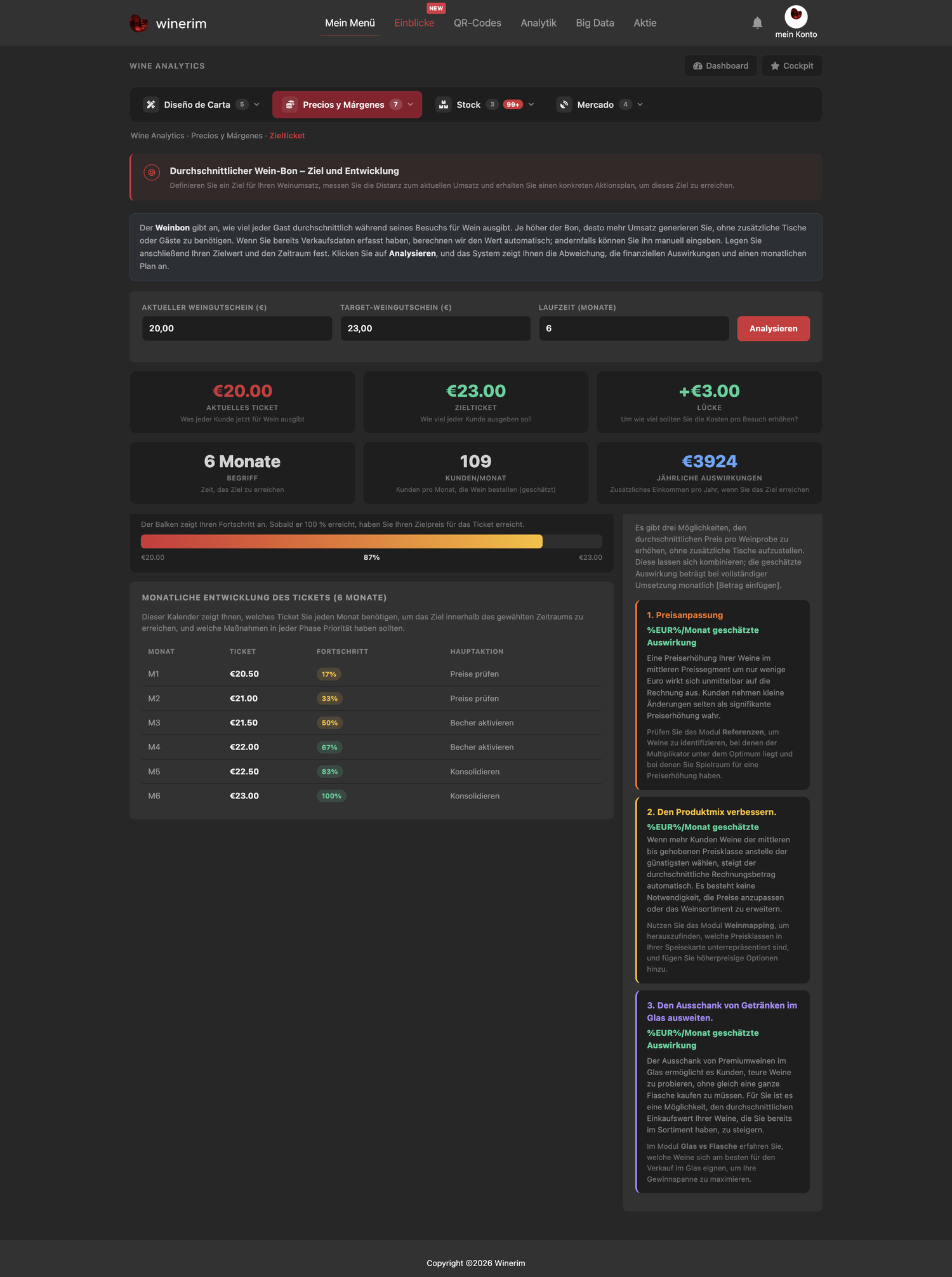
Task: Click the Mercado chart icon
Action: click(564, 105)
